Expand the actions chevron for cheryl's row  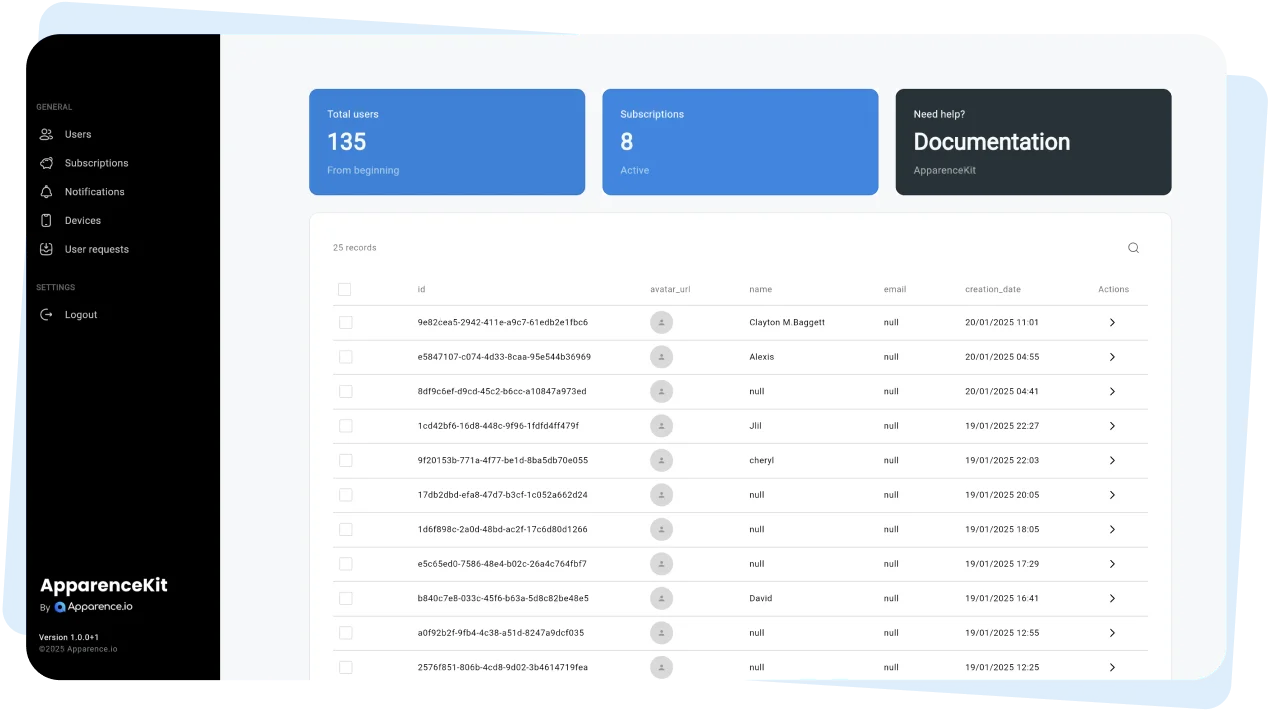click(x=1111, y=460)
